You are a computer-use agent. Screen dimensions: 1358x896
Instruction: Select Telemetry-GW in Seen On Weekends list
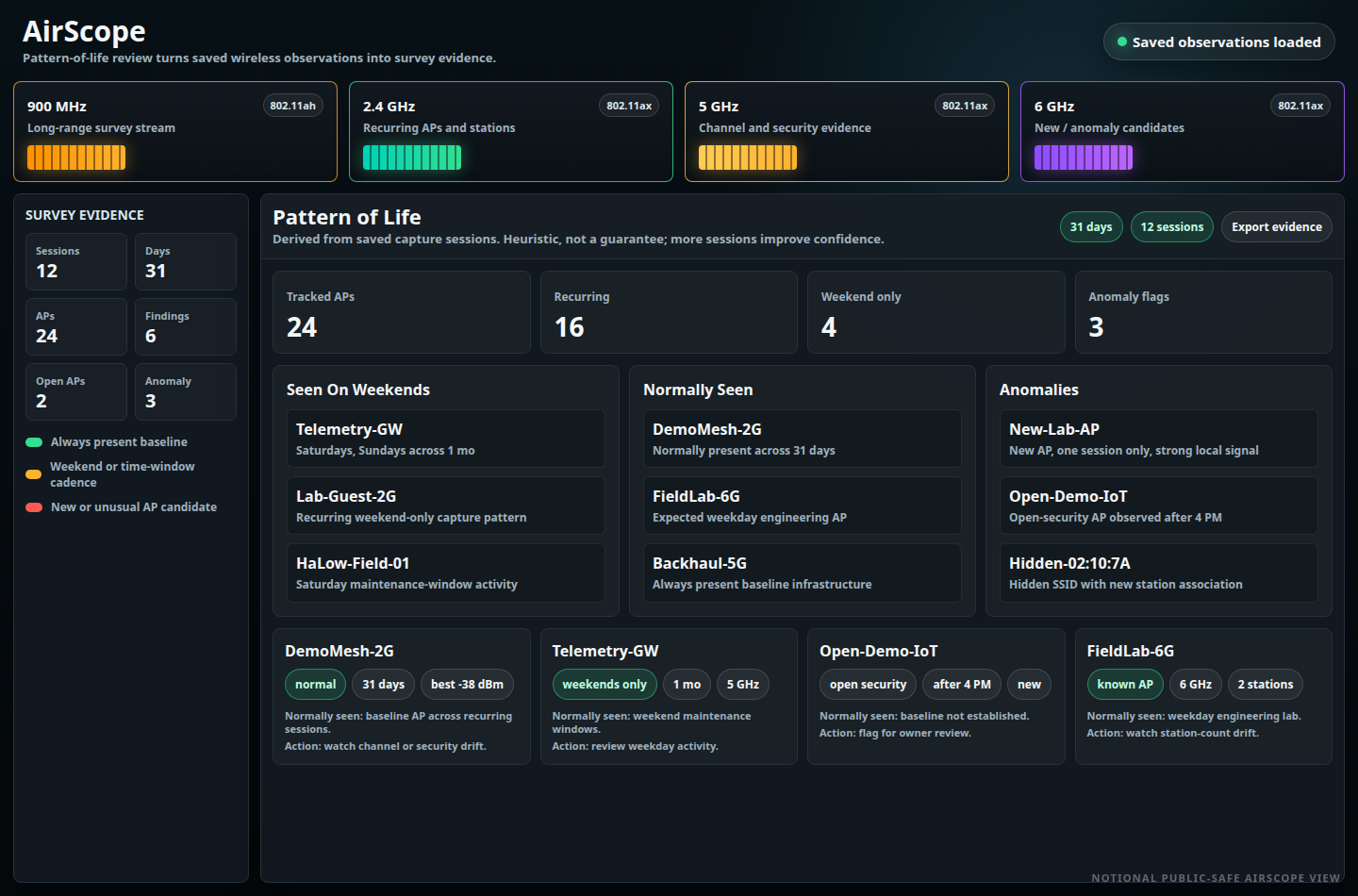point(446,439)
